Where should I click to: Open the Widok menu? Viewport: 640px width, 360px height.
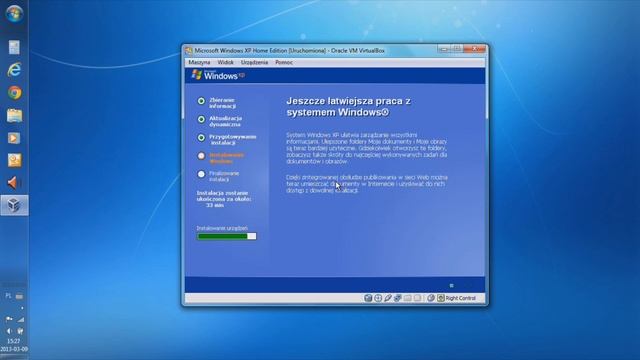click(225, 62)
